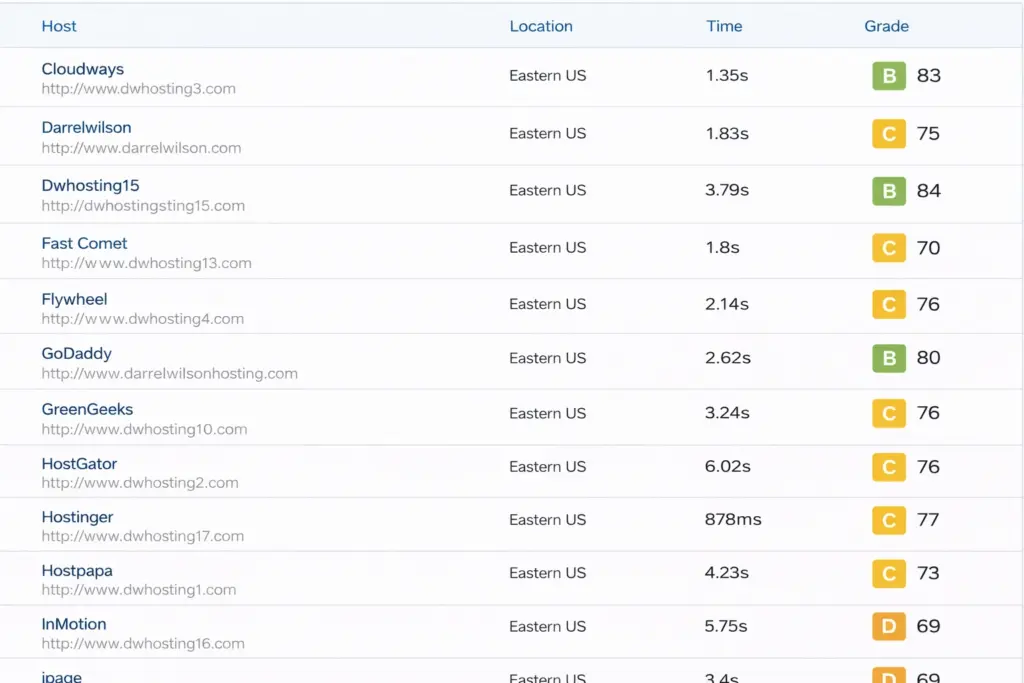1024x683 pixels.
Task: Sort table by the Host column header
Action: [x=59, y=26]
